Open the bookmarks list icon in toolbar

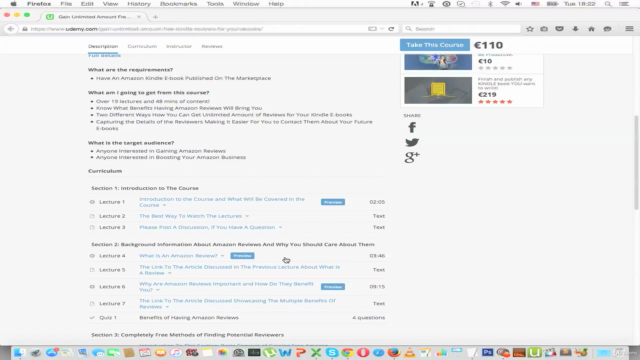click(x=544, y=29)
